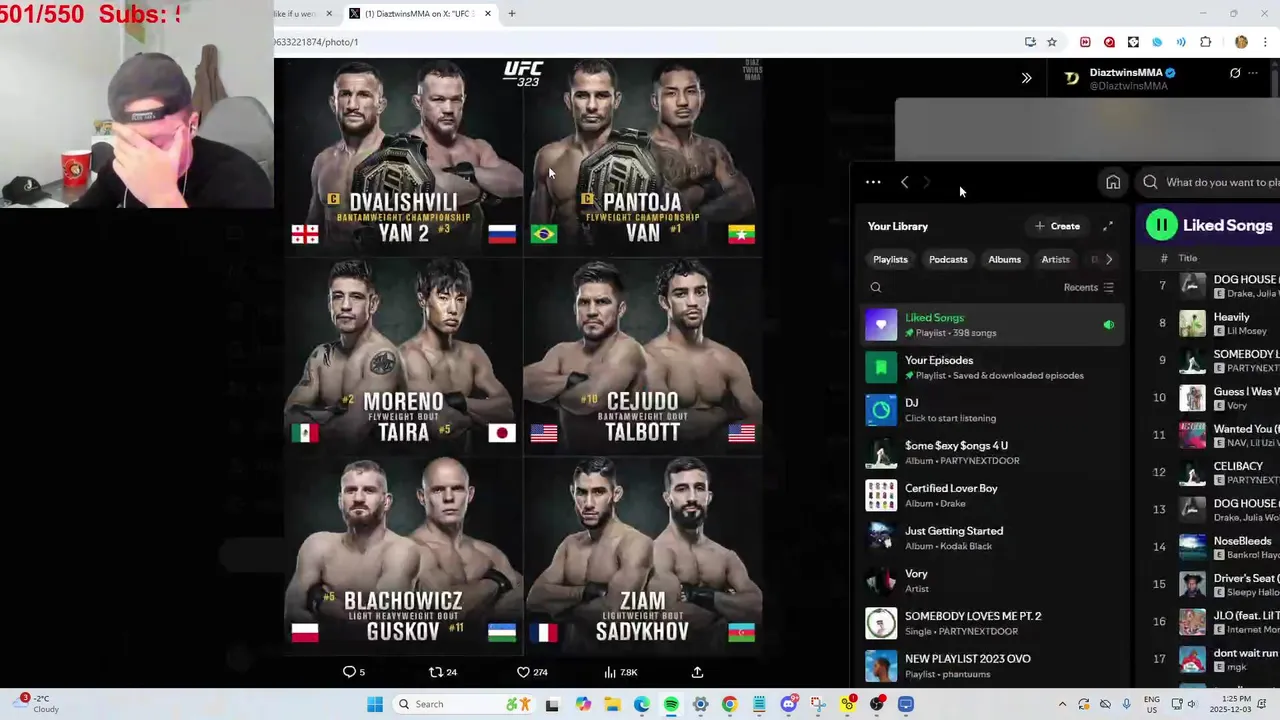
Task: Click the Liked Songs heart cover
Action: point(881,325)
